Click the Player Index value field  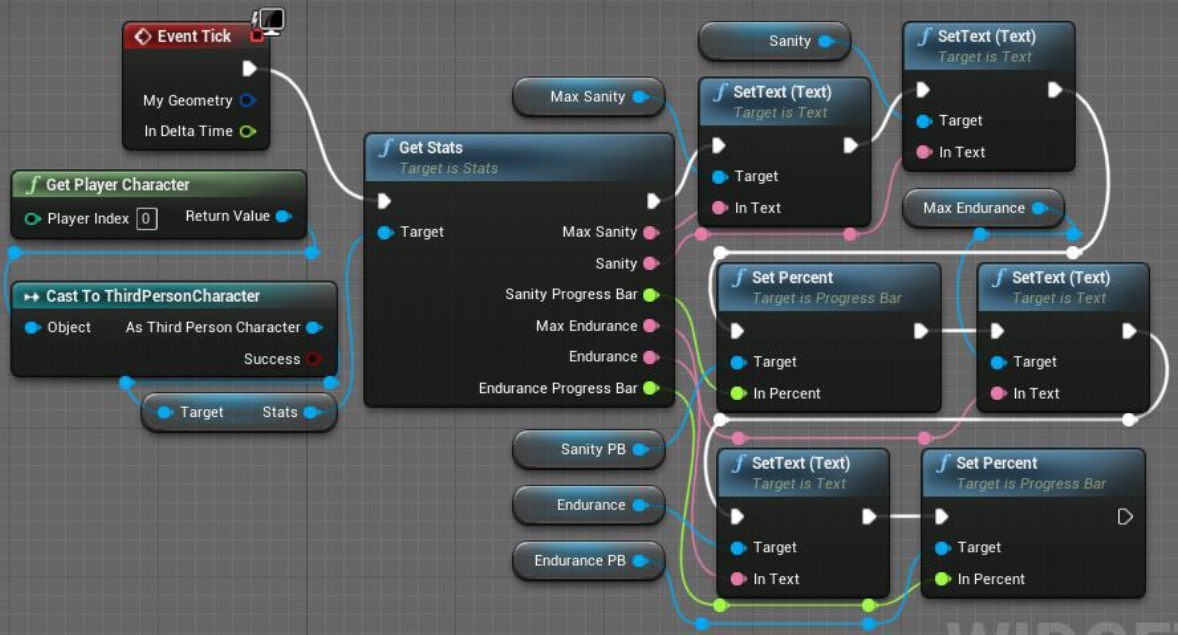pos(146,218)
